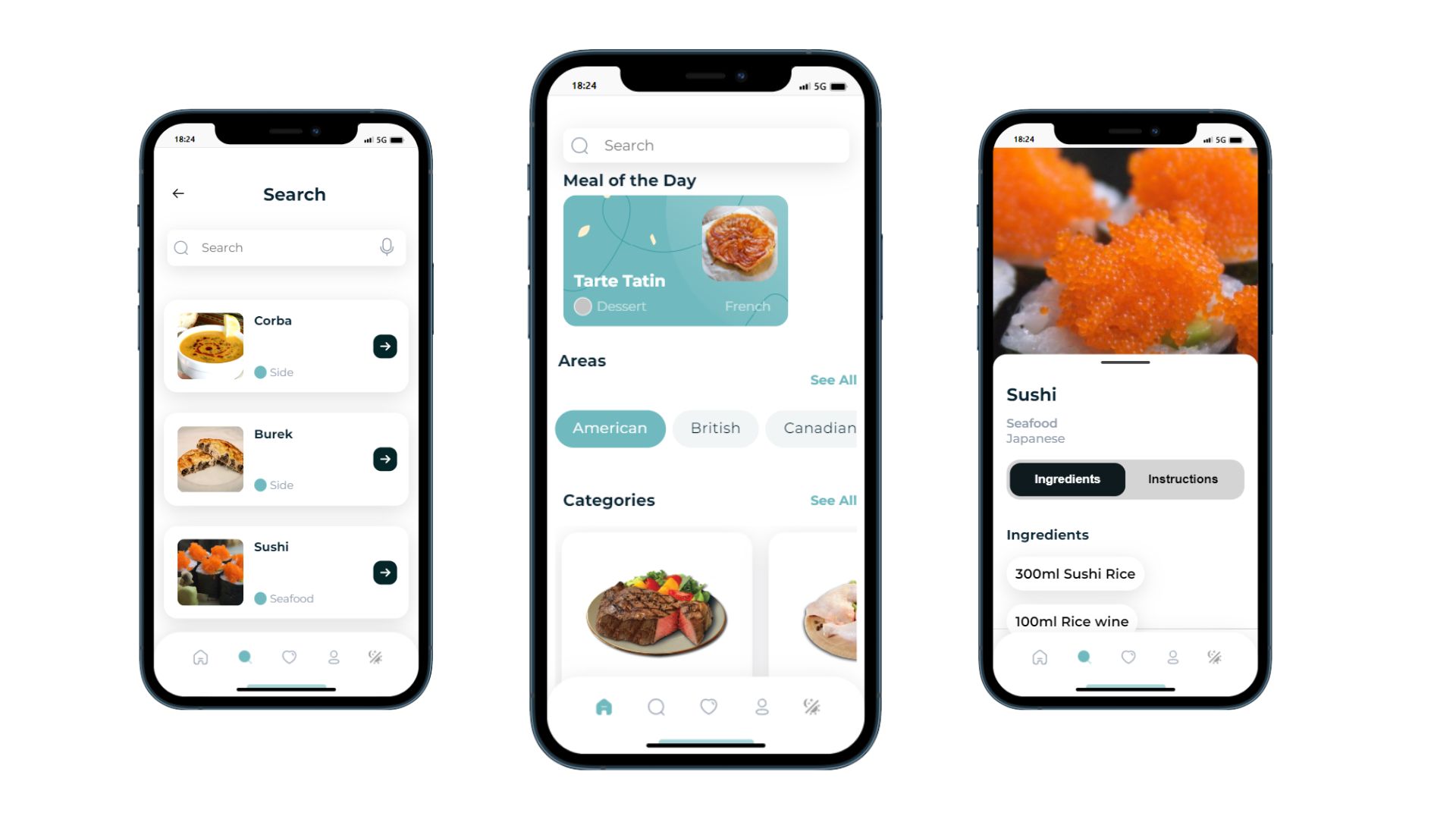Expand the Categories section further
The height and width of the screenshot is (819, 1456).
point(831,499)
